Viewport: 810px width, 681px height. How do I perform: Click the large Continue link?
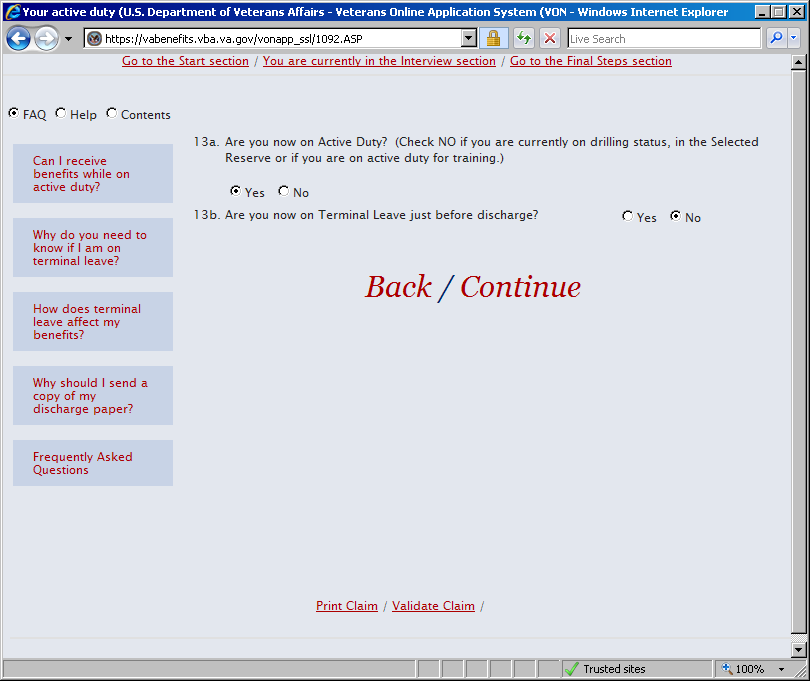click(x=520, y=287)
